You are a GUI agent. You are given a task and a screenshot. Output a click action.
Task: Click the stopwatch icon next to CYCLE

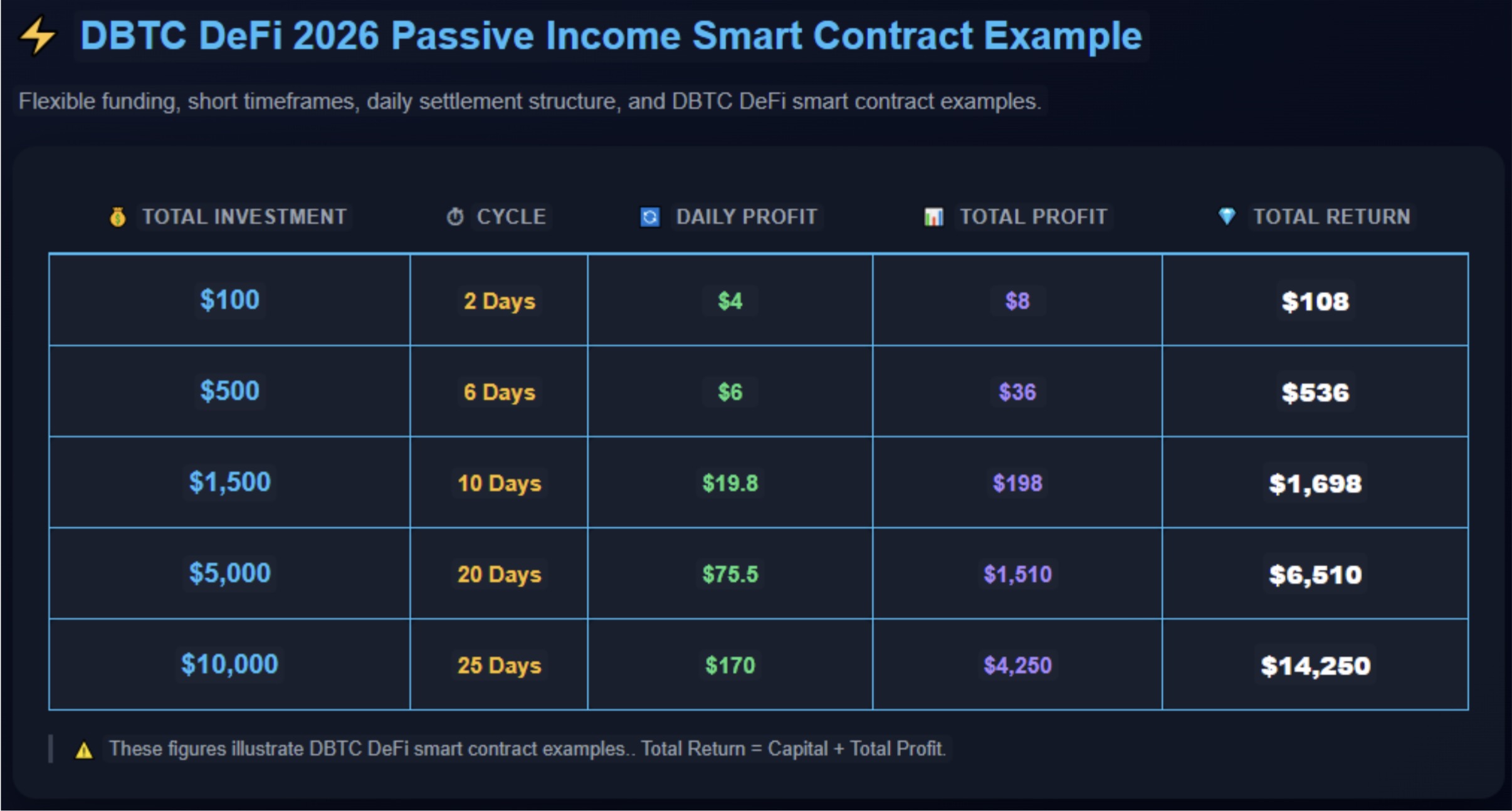(x=455, y=217)
